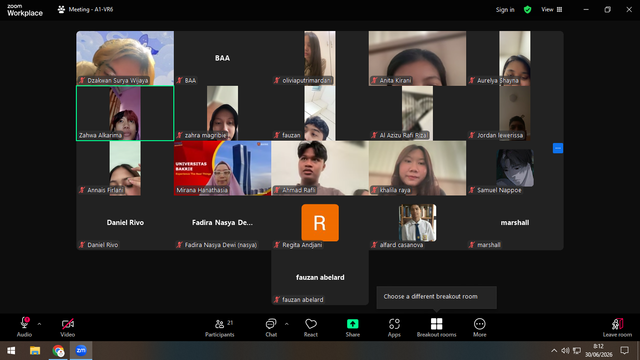The width and height of the screenshot is (640, 360).
Task: Open Google Chrome from the taskbar
Action: [58, 351]
